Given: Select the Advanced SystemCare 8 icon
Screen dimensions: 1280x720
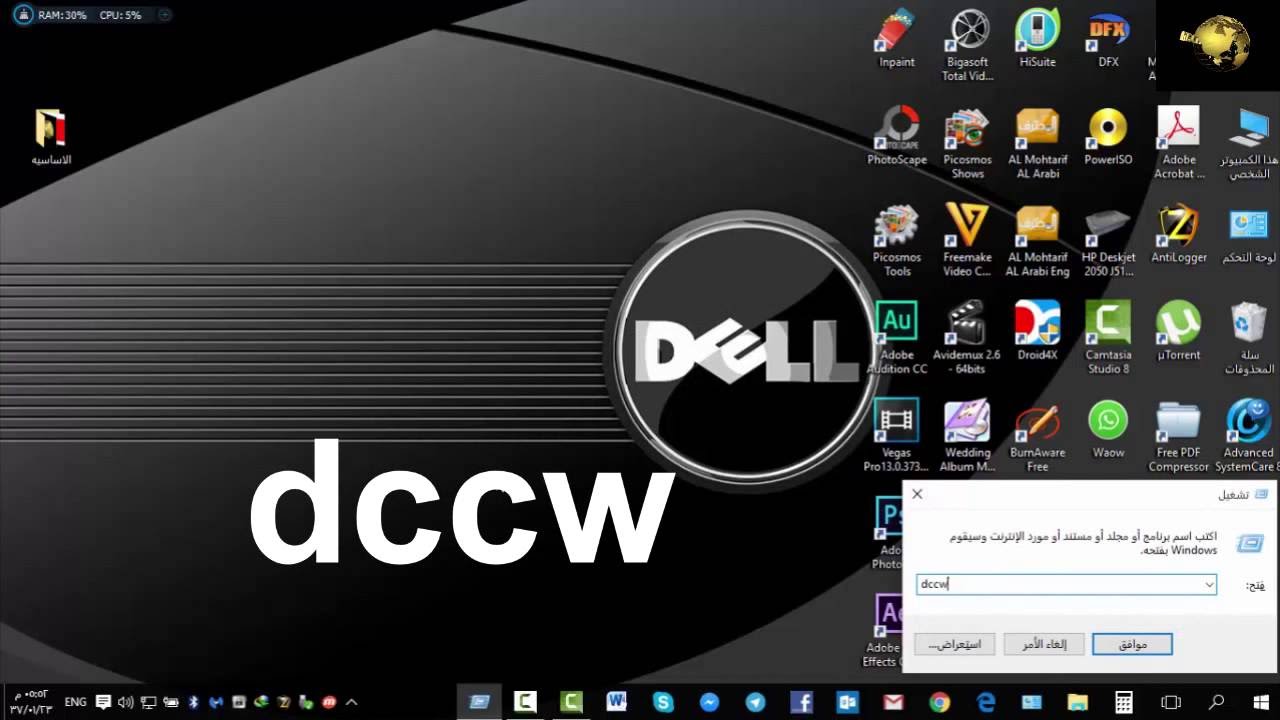Looking at the screenshot, I should click(x=1249, y=435).
